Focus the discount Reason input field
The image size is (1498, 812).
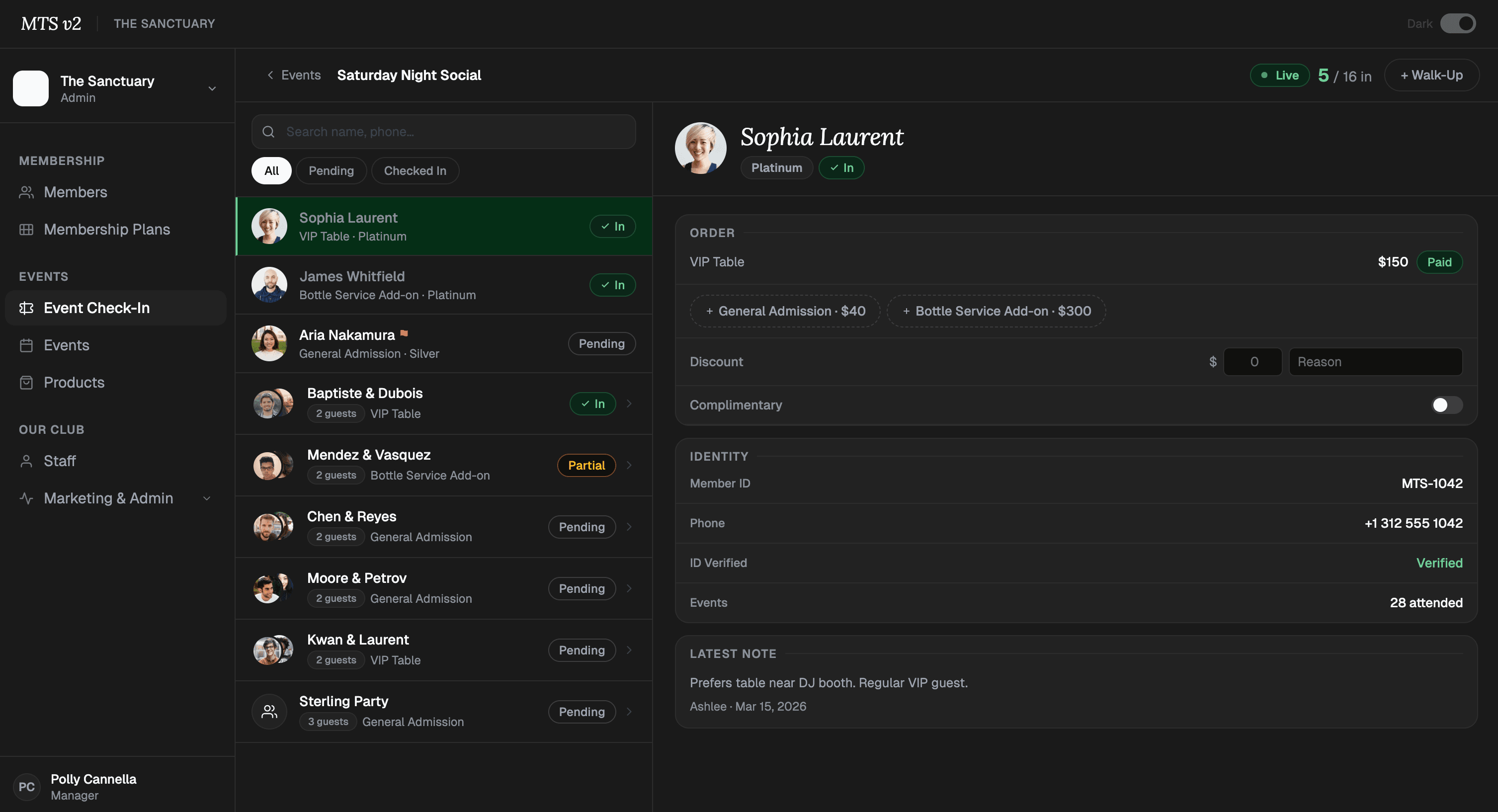(x=1375, y=362)
